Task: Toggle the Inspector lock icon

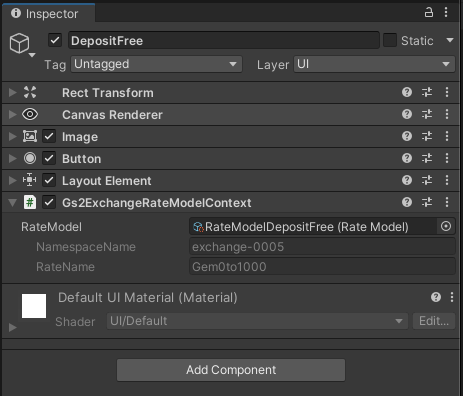Action: [x=429, y=13]
